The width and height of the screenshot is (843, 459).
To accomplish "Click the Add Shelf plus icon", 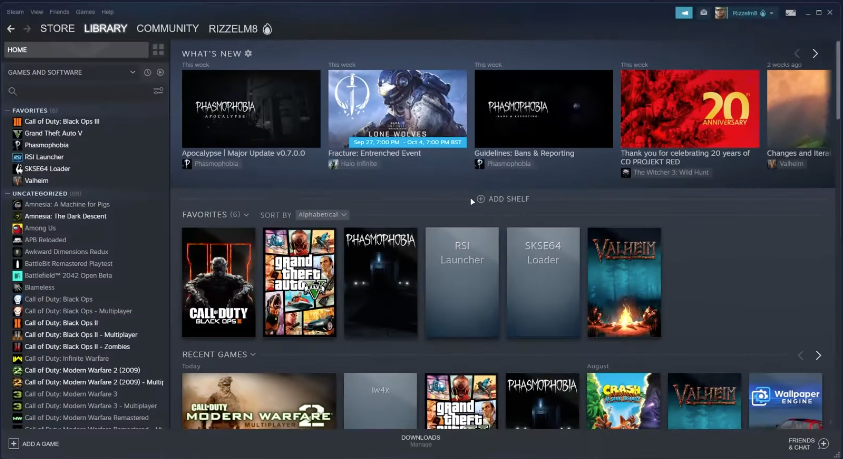I will coord(481,199).
